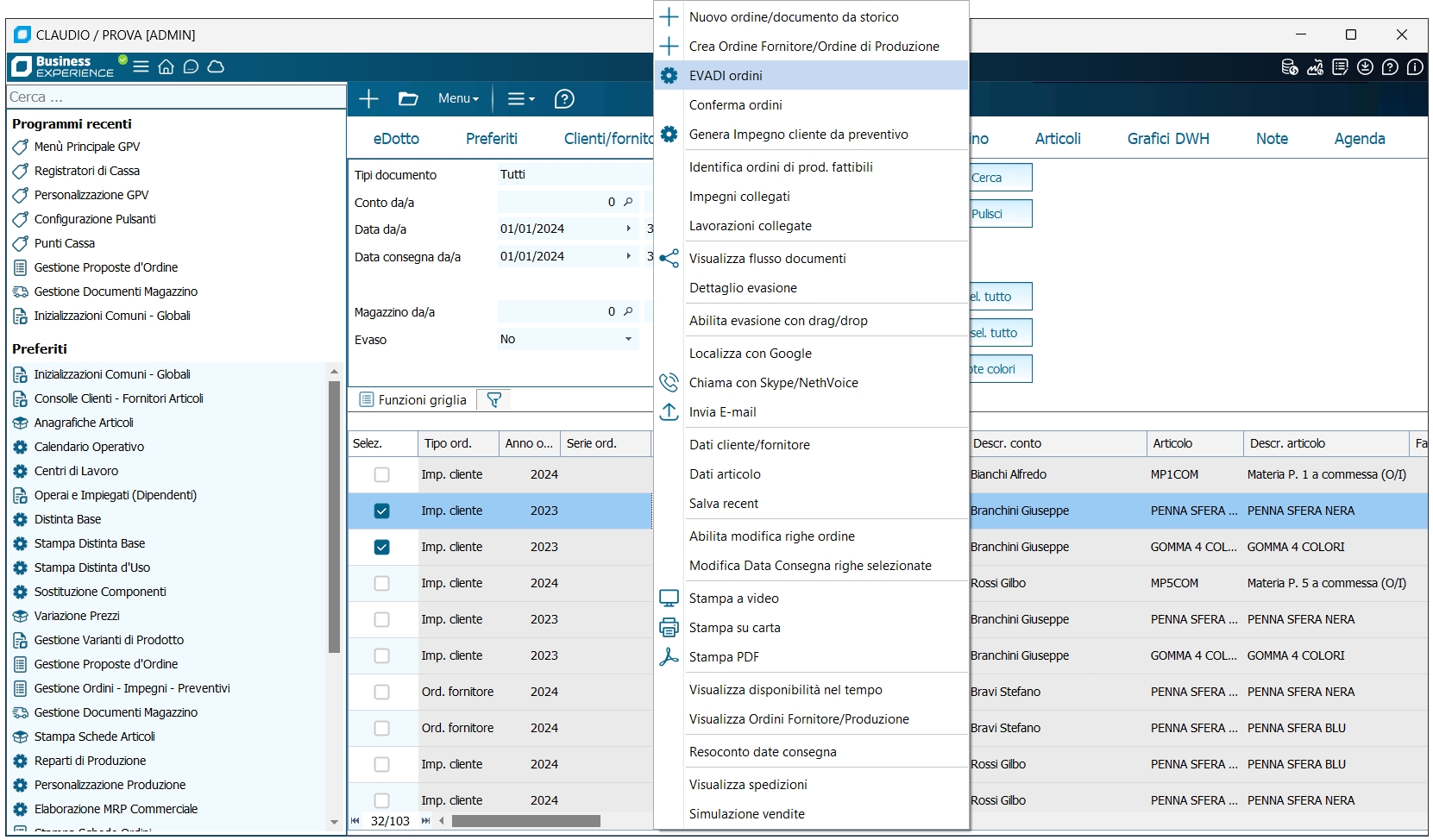Go to the home screen icon
Screen dimensions: 1433x840
(x=167, y=66)
